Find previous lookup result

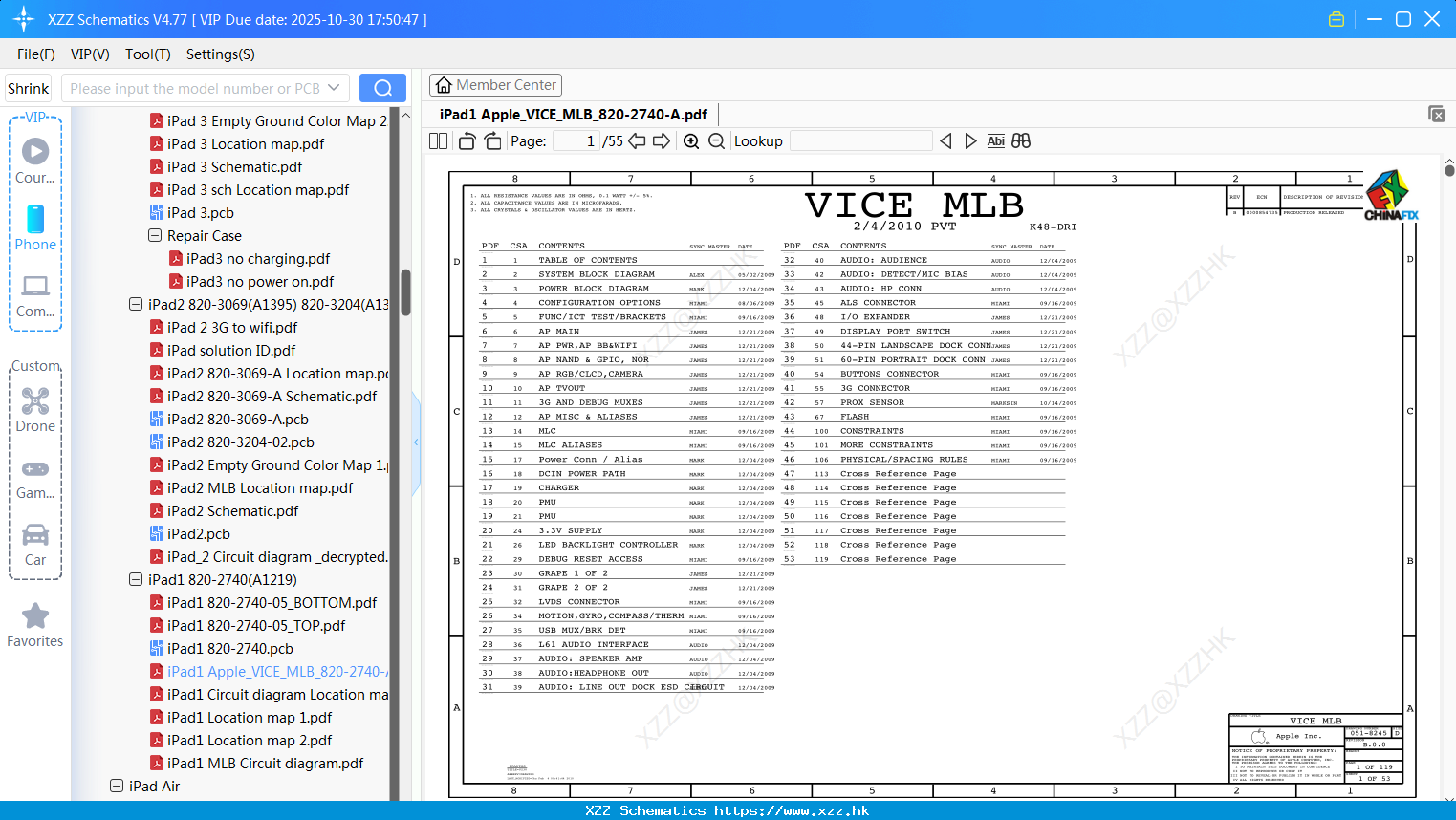tap(945, 140)
